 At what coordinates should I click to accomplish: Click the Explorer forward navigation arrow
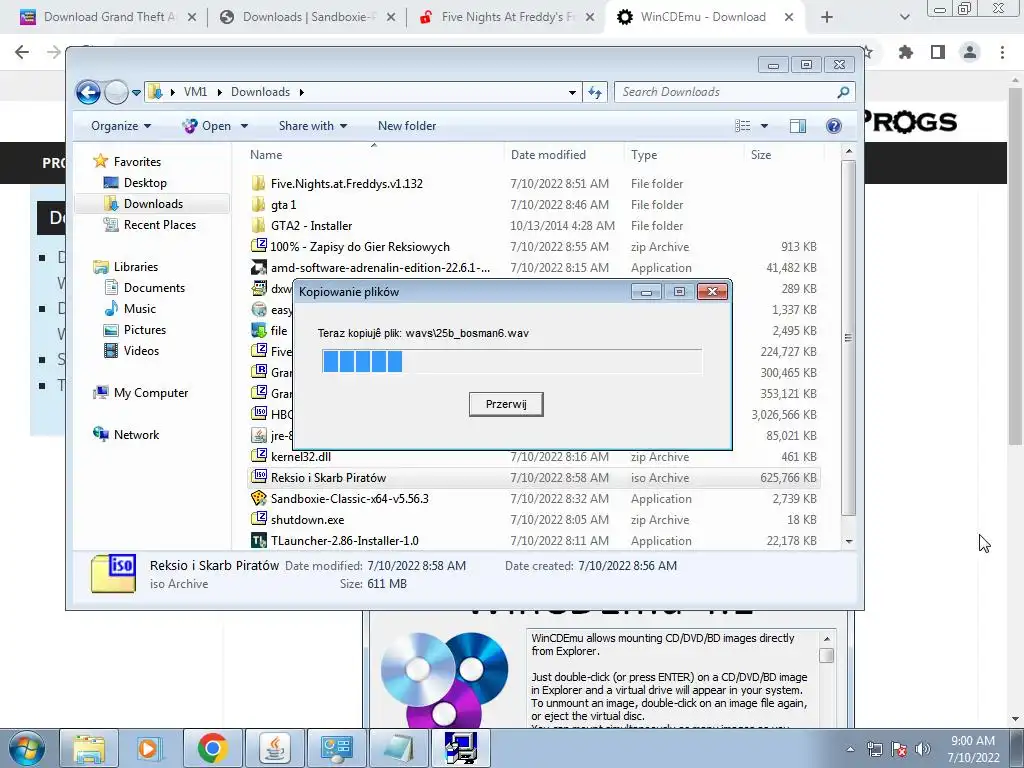pos(116,92)
